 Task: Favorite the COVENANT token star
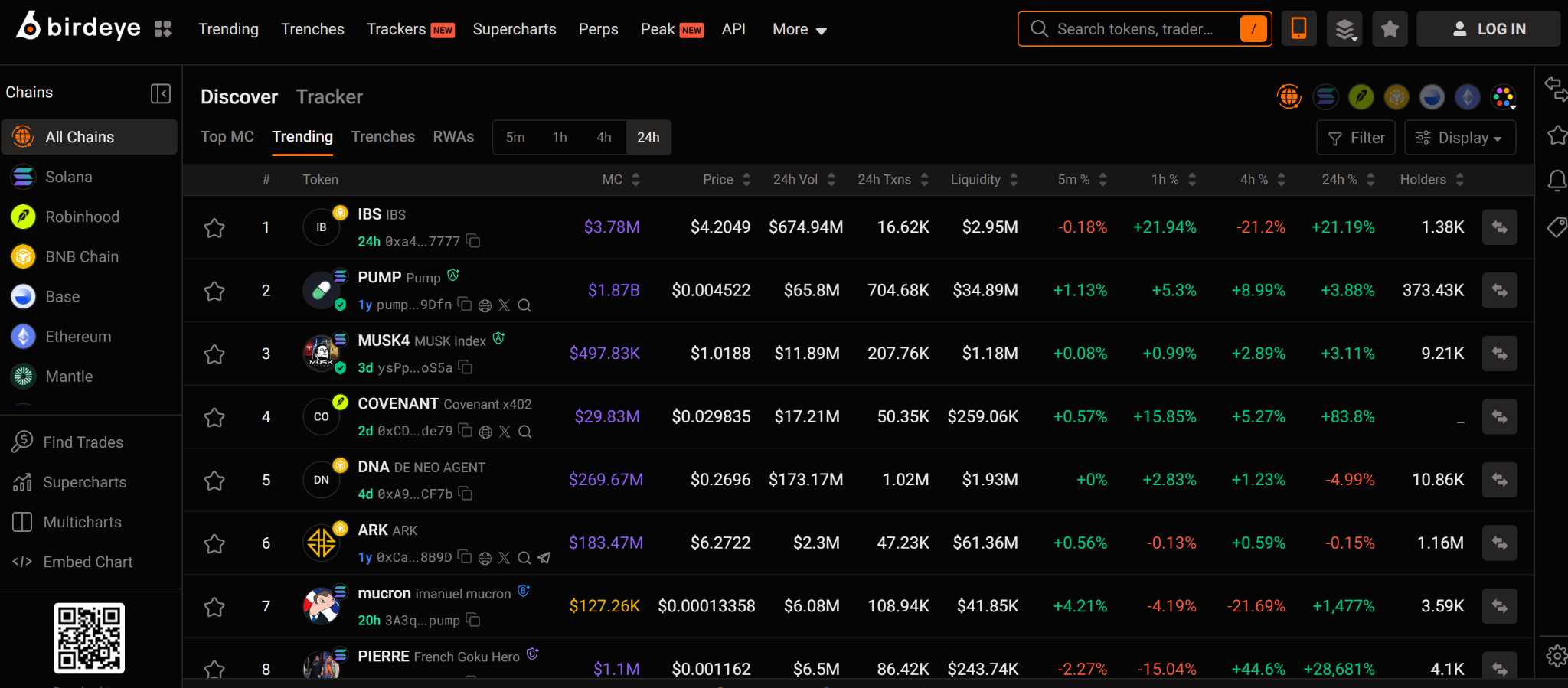click(x=214, y=417)
